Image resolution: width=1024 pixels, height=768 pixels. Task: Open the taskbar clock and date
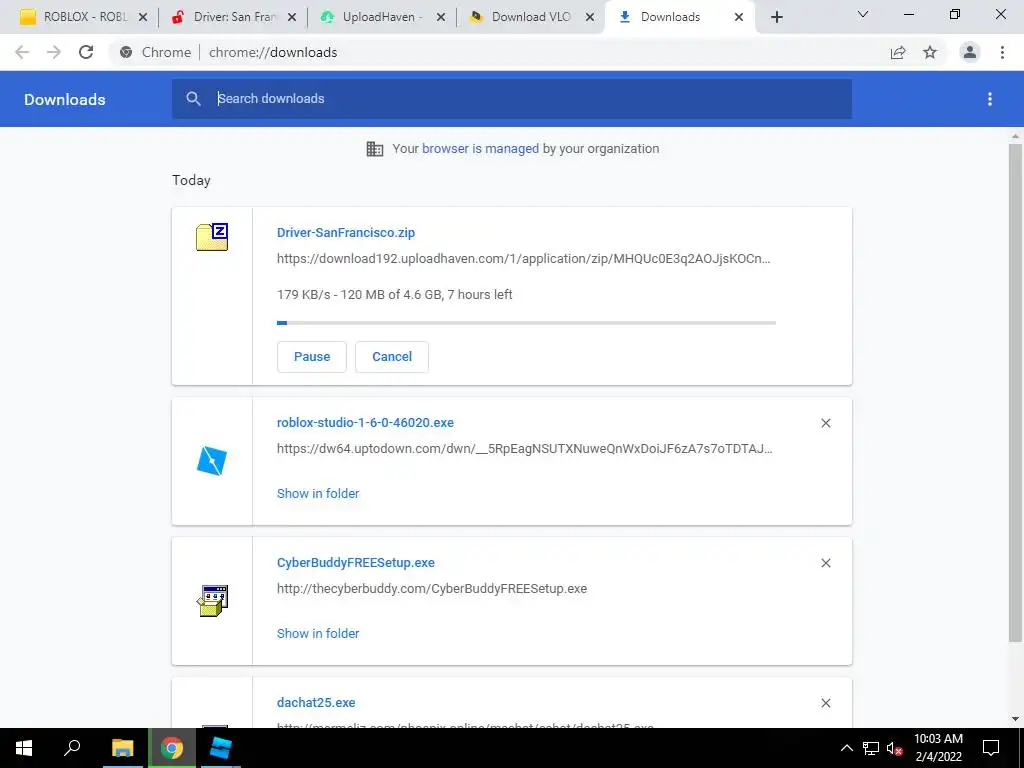coord(938,748)
